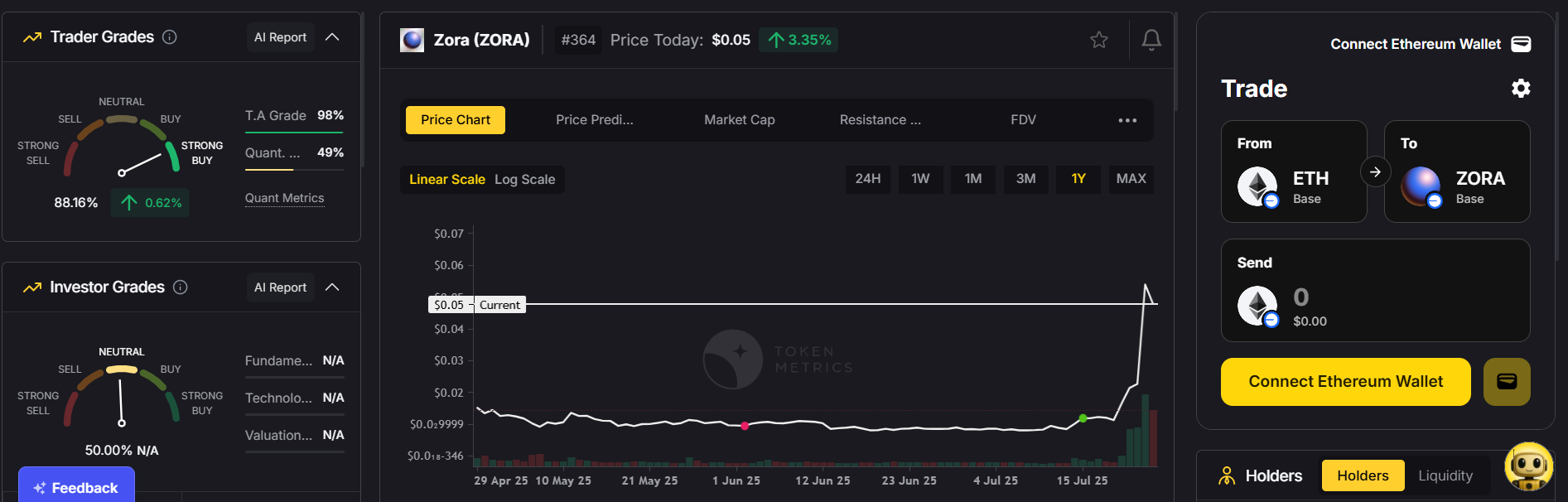
Task: Open the FDV tab
Action: coord(1024,120)
